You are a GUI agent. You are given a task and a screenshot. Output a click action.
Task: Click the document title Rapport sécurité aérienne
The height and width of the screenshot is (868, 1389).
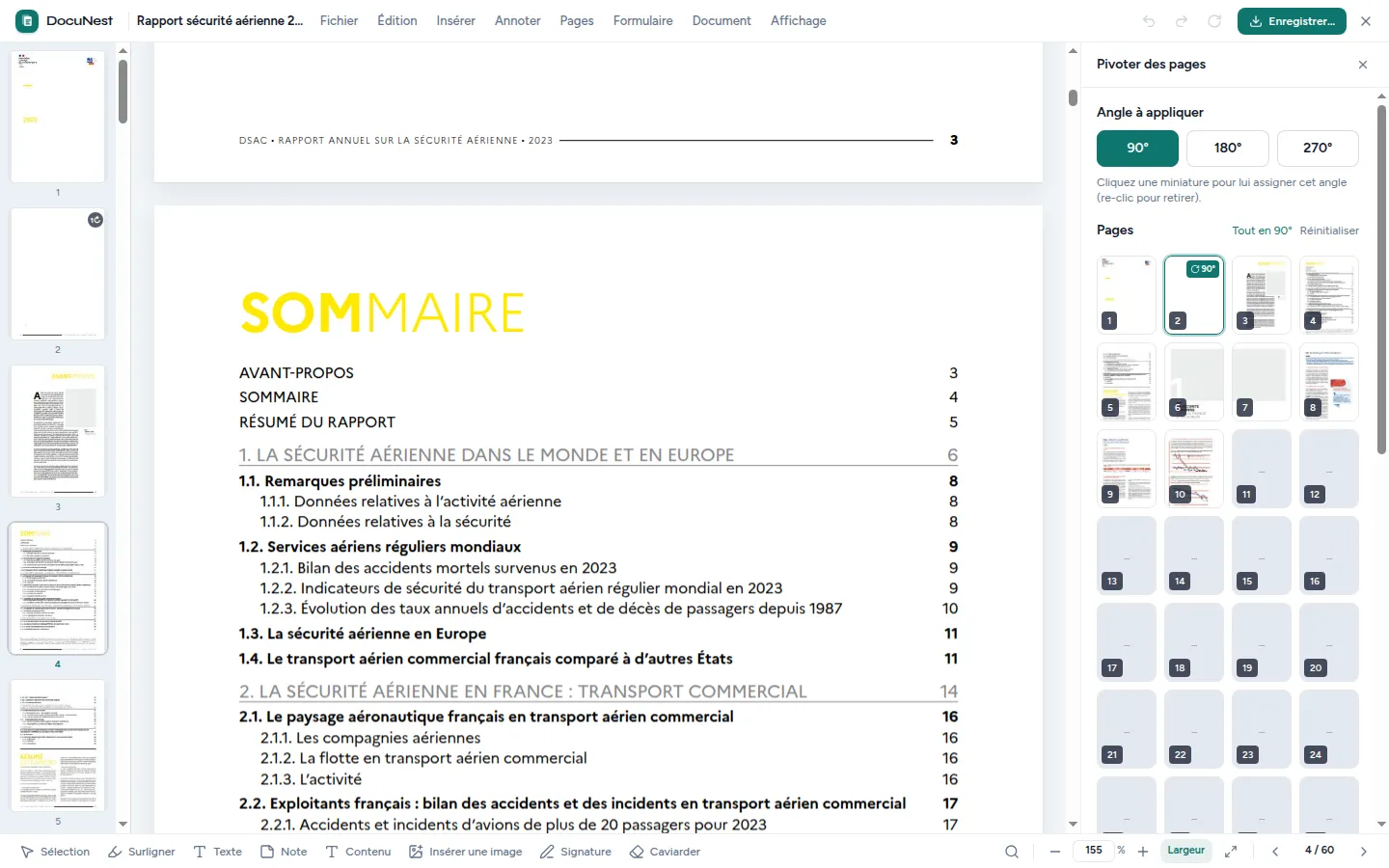220,21
